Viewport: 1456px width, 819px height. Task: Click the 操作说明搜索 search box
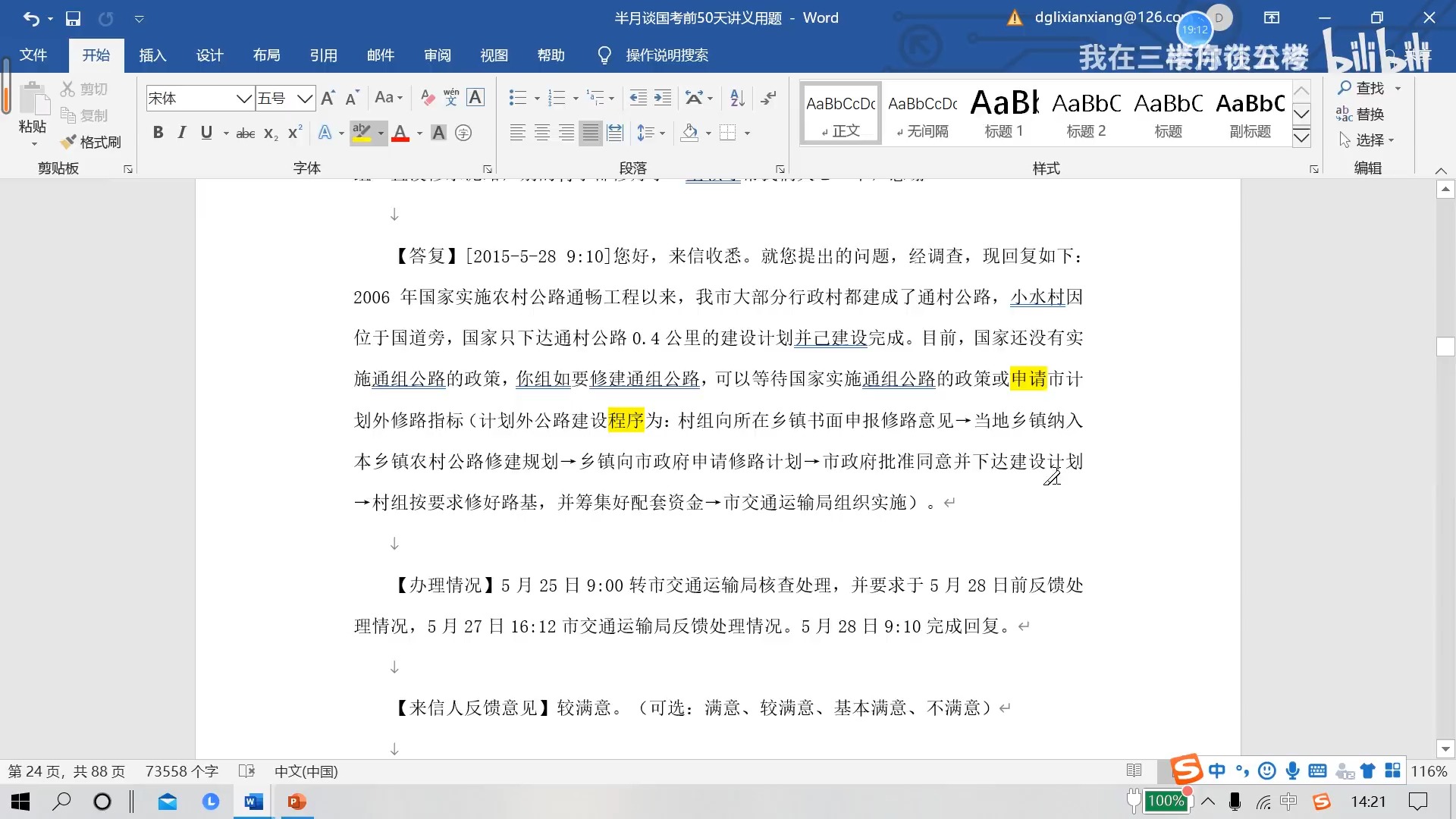click(x=667, y=55)
